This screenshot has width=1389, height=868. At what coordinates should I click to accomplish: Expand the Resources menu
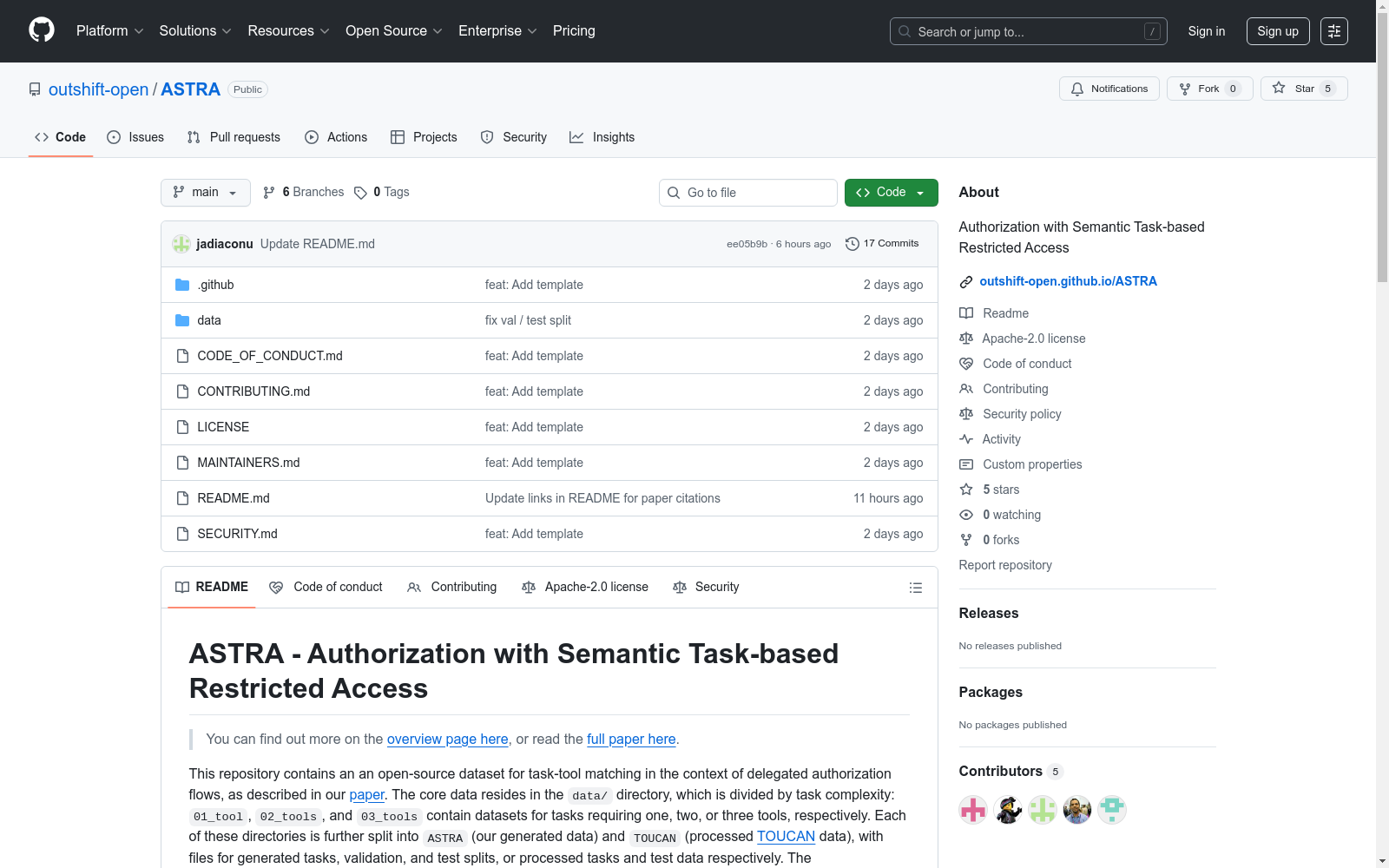tap(288, 31)
